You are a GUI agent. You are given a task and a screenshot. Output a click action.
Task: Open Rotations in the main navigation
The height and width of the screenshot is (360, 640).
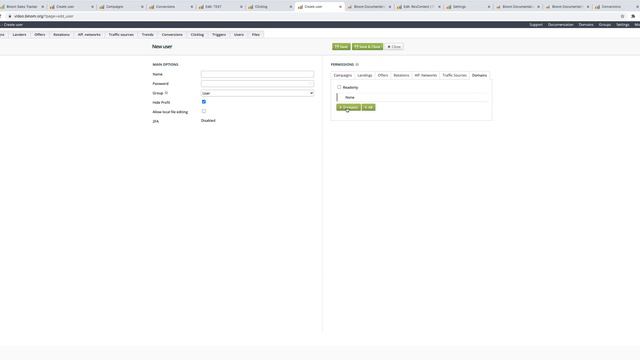pos(61,35)
